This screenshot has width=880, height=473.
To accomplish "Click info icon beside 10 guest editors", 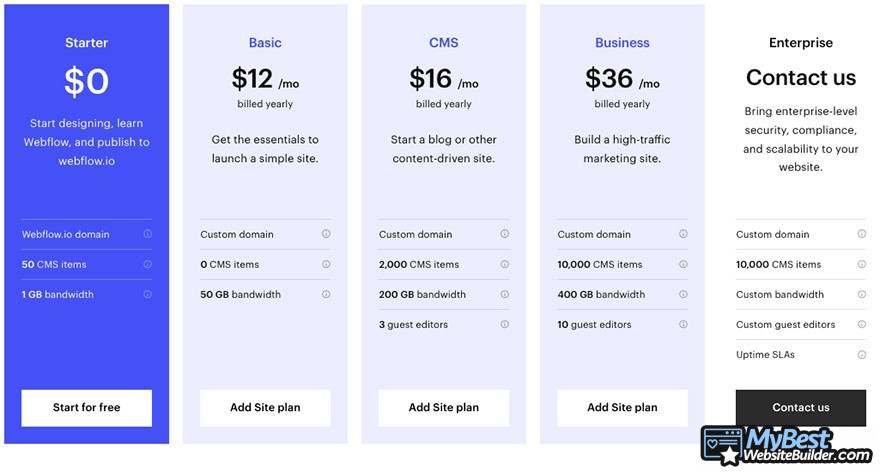I will (683, 324).
